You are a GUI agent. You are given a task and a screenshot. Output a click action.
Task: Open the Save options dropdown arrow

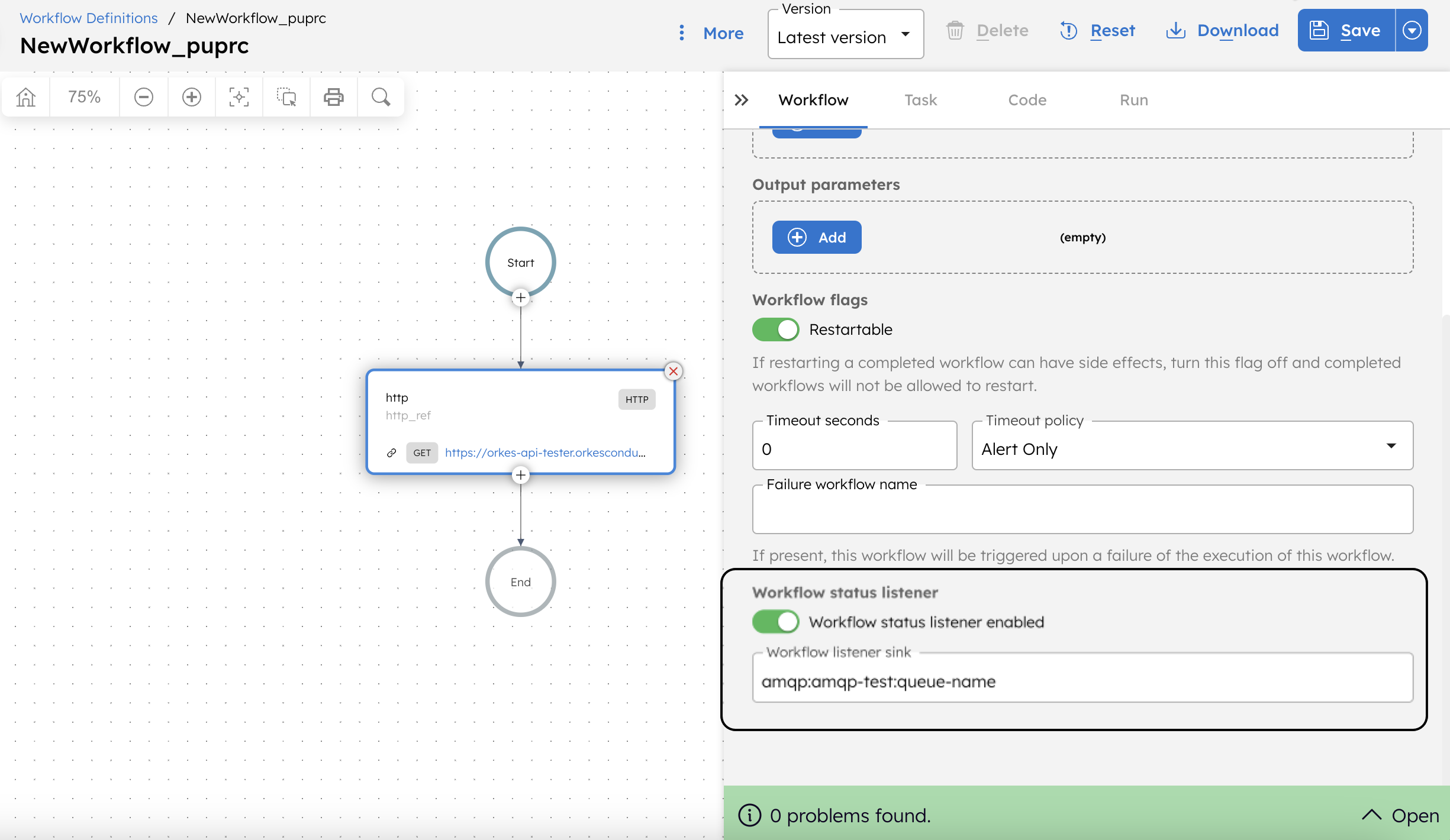click(x=1412, y=30)
